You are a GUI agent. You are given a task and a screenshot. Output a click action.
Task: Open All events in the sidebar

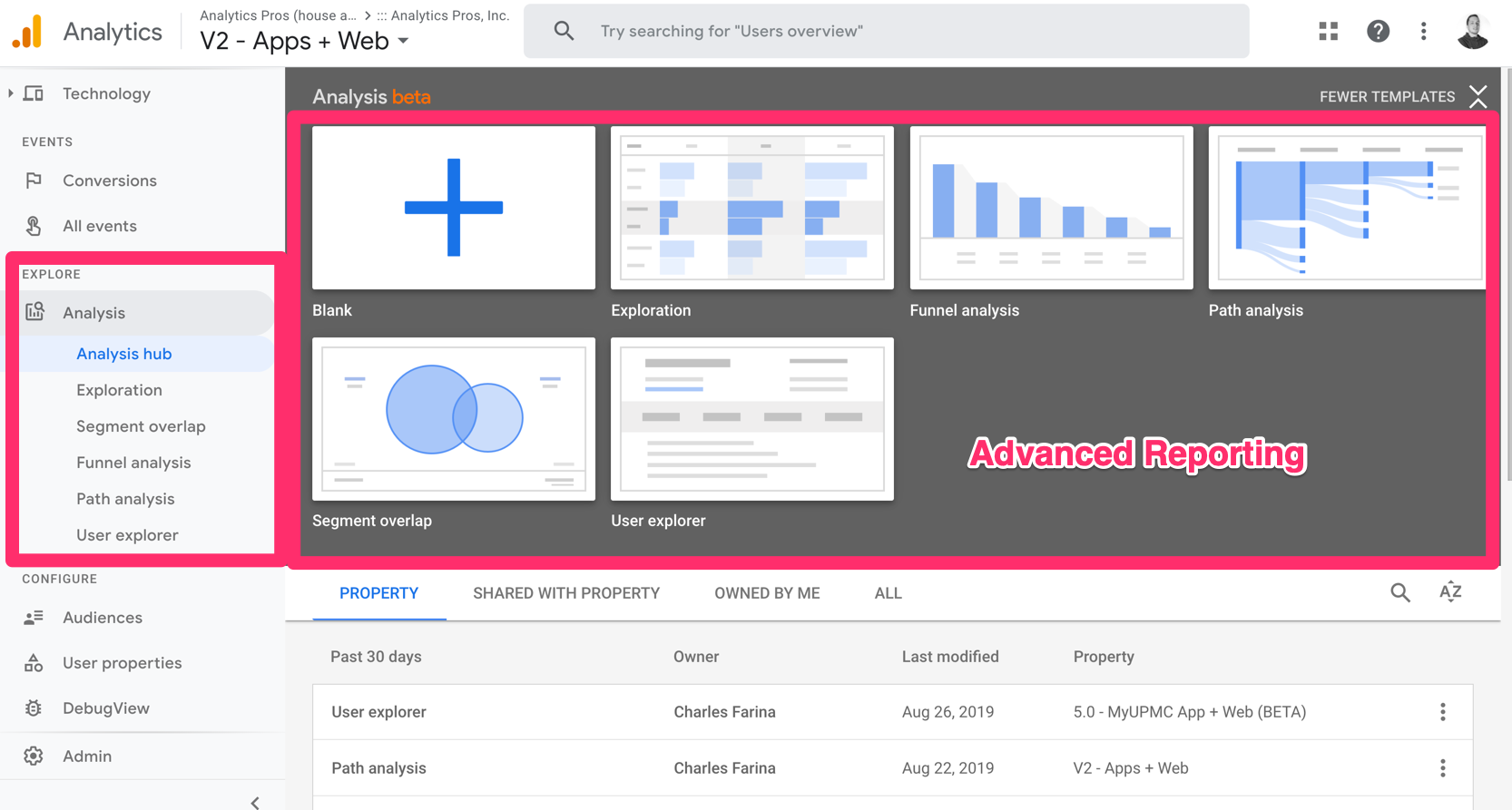100,226
